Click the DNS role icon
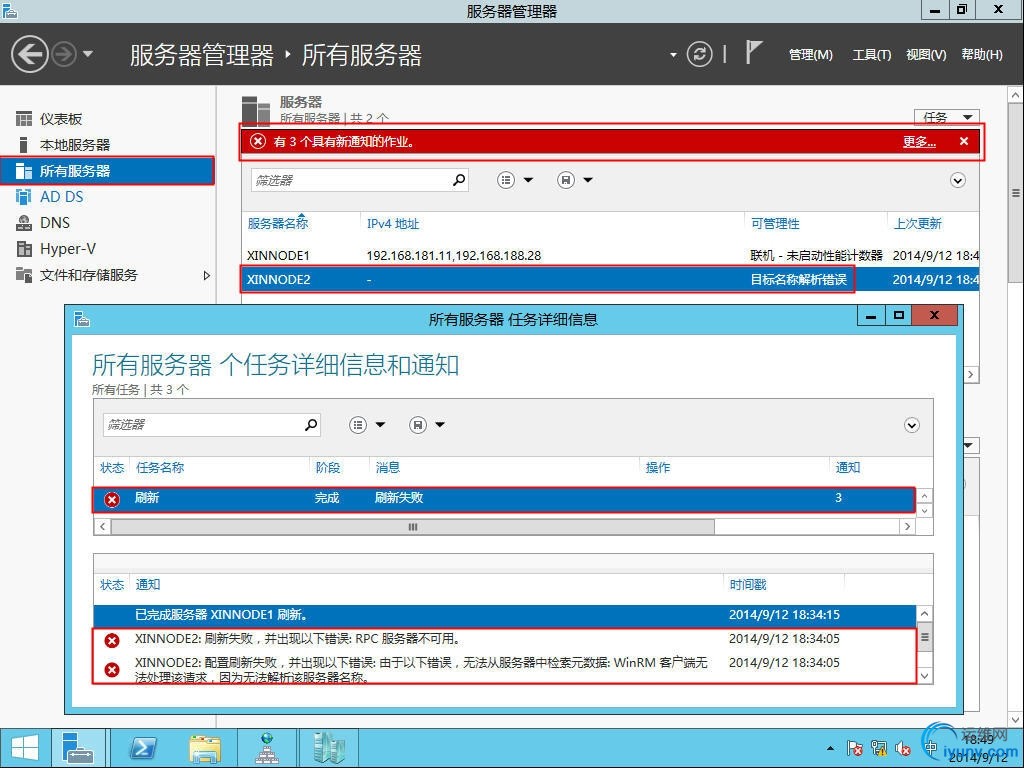This screenshot has width=1024, height=768. [24, 223]
